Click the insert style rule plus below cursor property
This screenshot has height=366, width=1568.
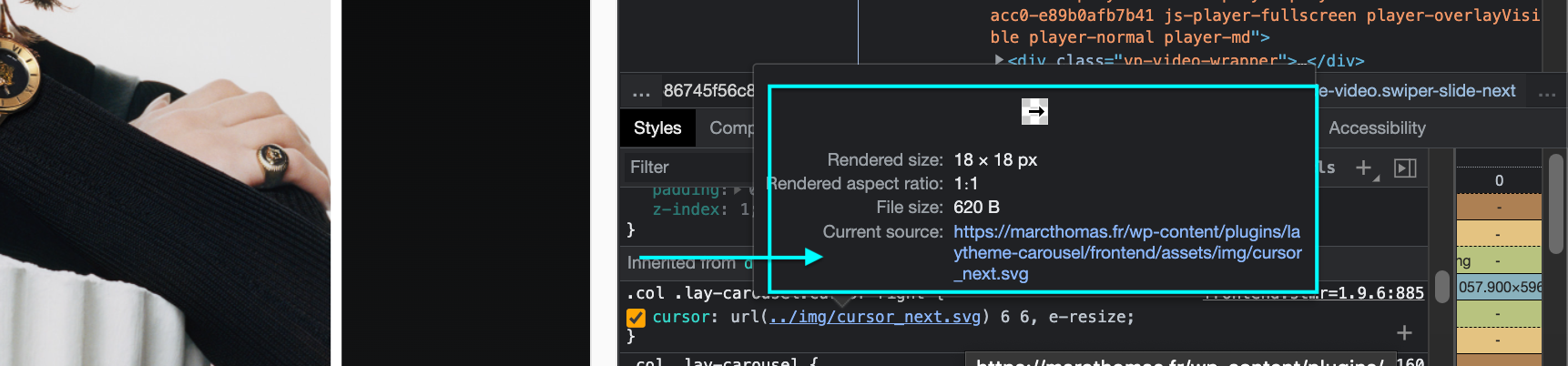click(x=1404, y=333)
